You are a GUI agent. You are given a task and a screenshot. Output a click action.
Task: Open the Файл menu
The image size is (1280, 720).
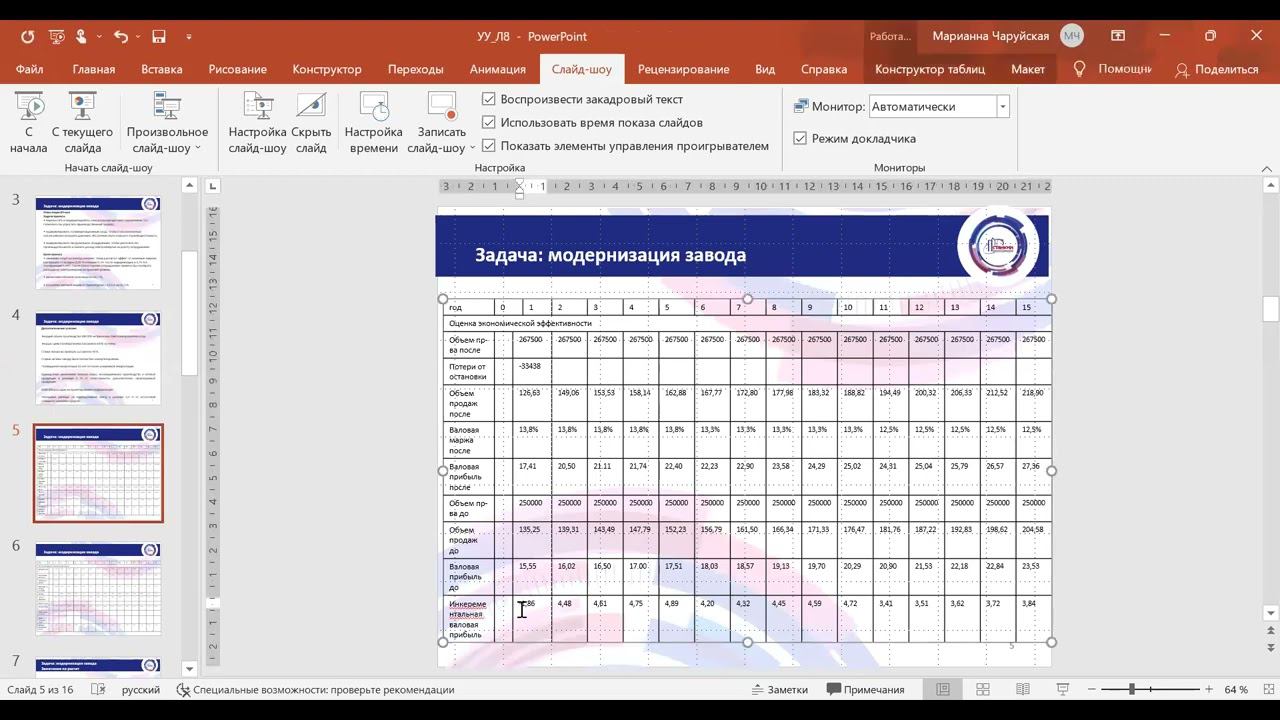coord(29,69)
